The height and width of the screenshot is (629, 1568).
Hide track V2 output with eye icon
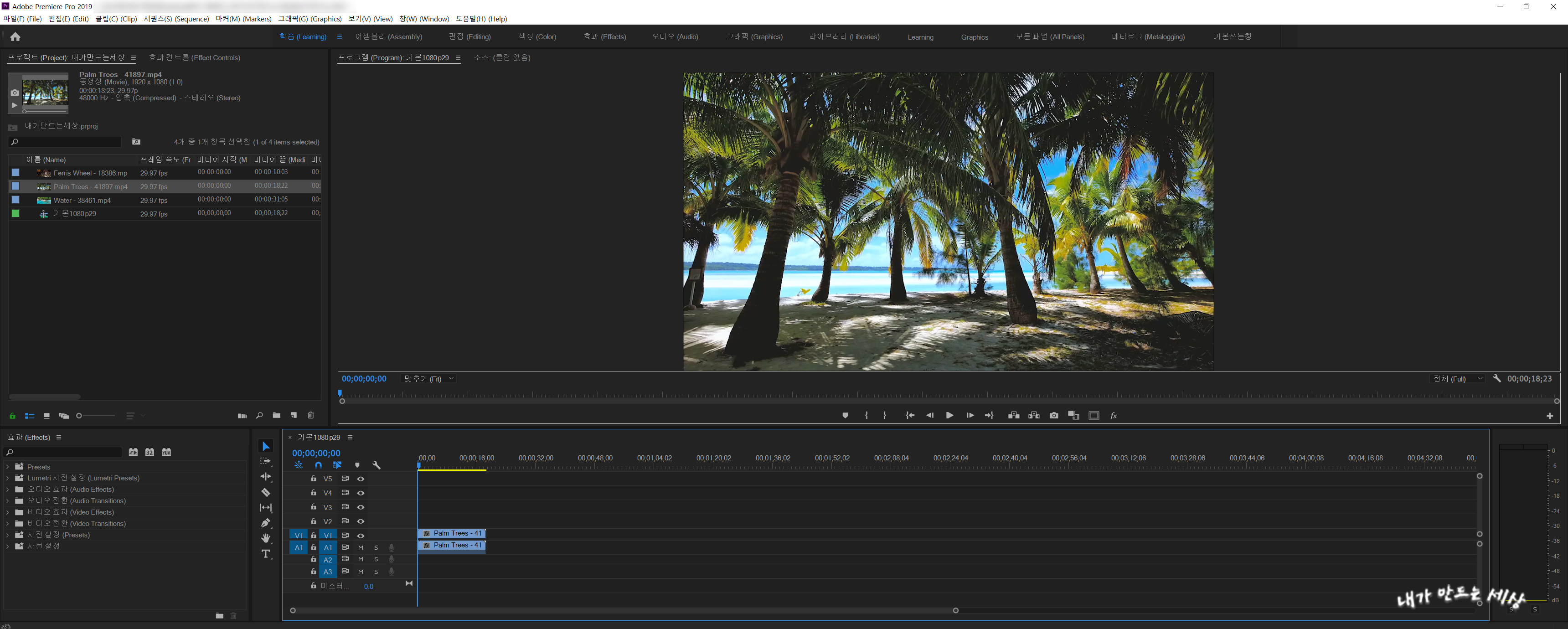(x=361, y=521)
